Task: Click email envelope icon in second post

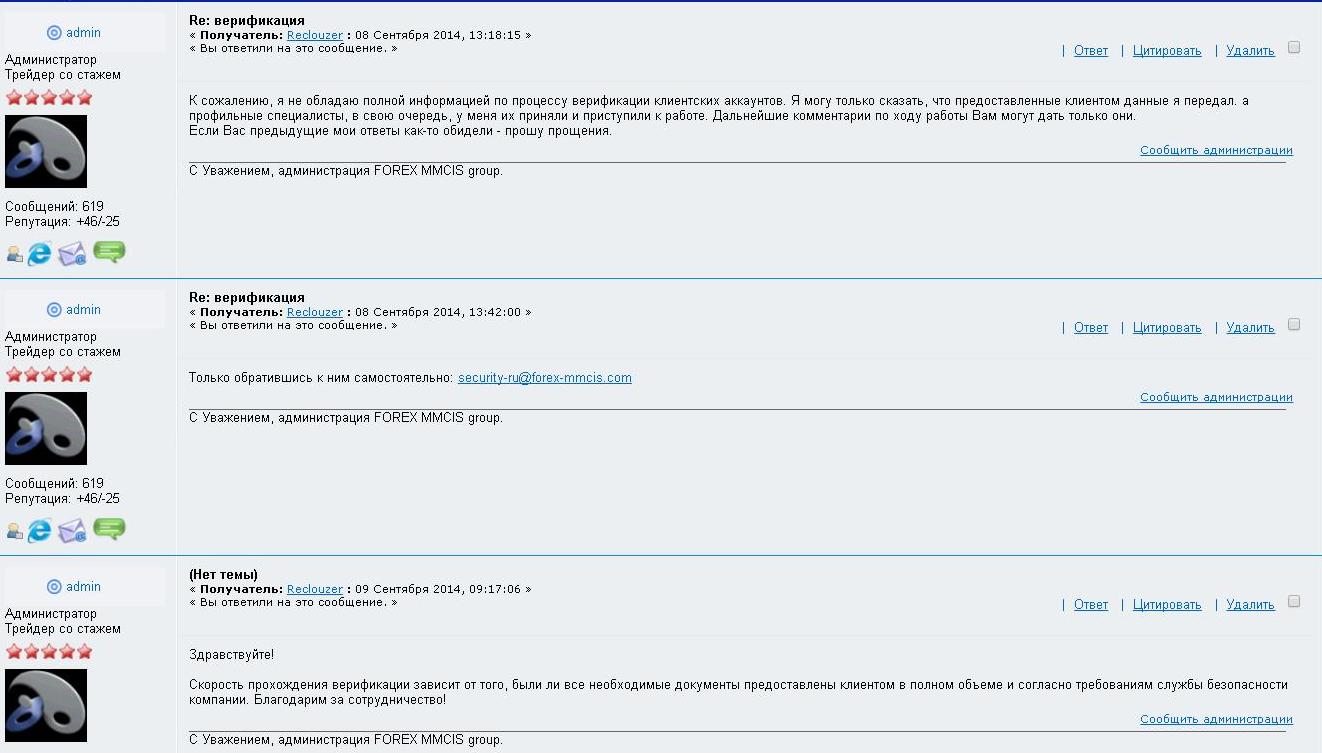Action: [72, 531]
